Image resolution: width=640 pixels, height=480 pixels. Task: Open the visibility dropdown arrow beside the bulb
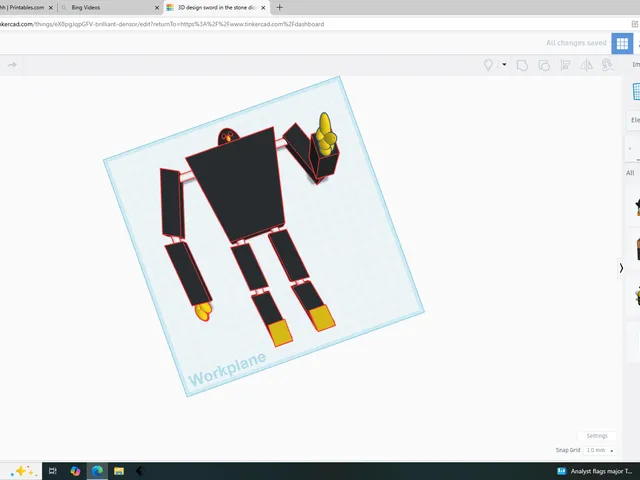pyautogui.click(x=504, y=64)
